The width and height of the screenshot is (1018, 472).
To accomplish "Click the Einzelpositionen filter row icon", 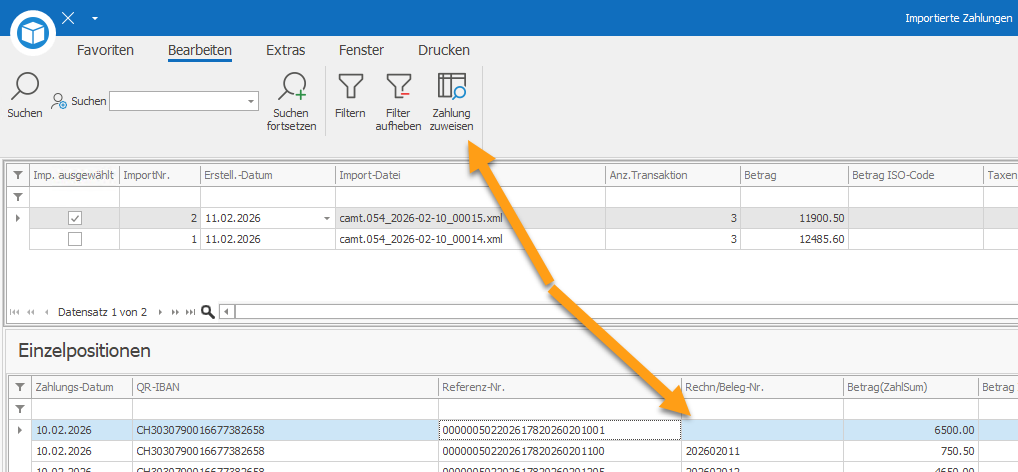I will (x=20, y=408).
